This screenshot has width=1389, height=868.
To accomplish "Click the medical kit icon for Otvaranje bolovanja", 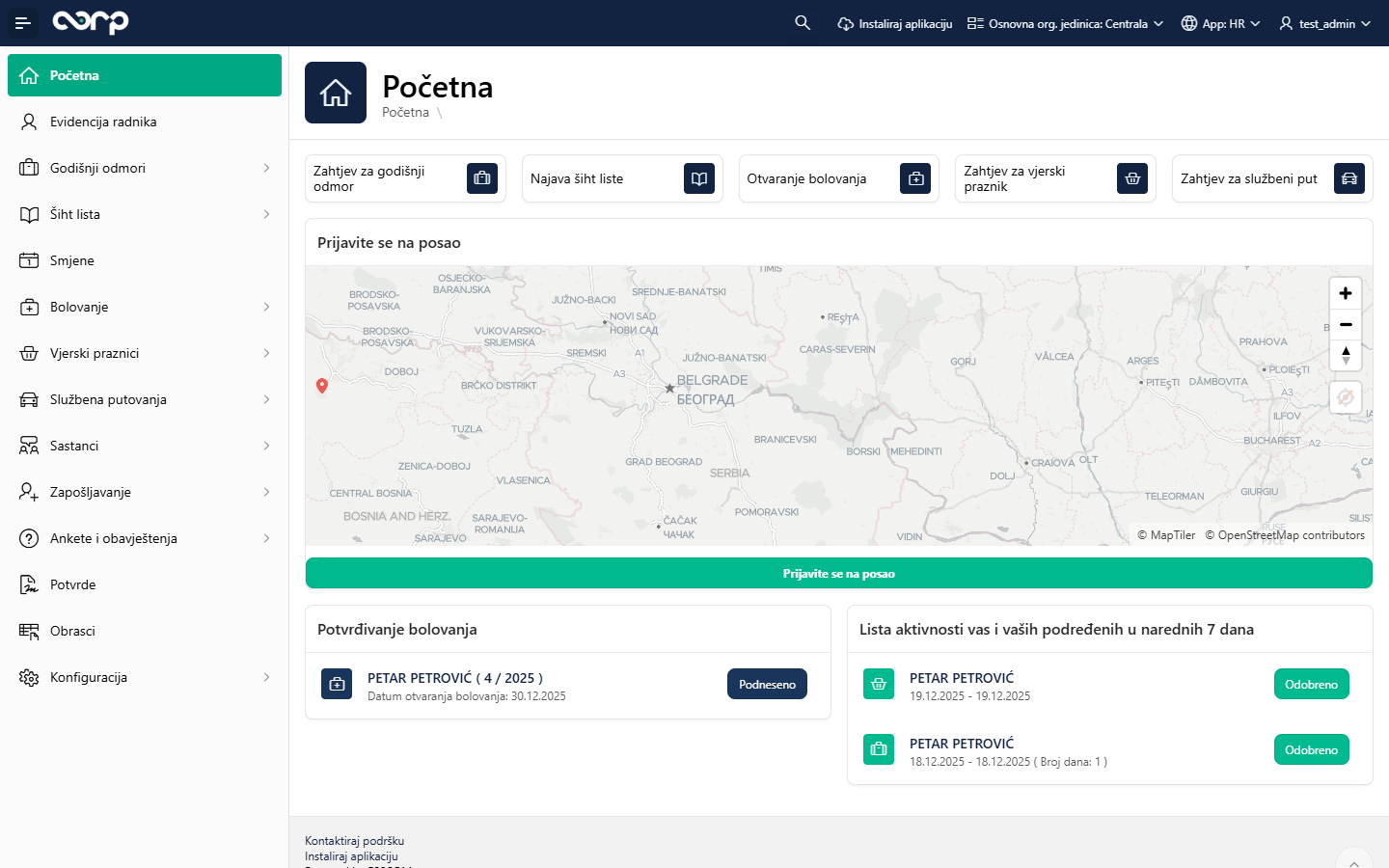I will (915, 178).
